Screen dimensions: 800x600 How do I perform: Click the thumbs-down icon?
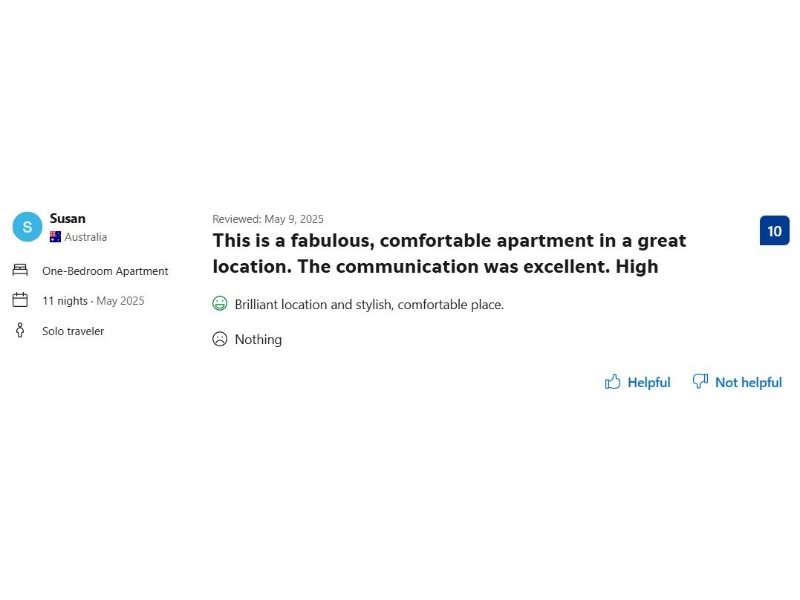[700, 381]
